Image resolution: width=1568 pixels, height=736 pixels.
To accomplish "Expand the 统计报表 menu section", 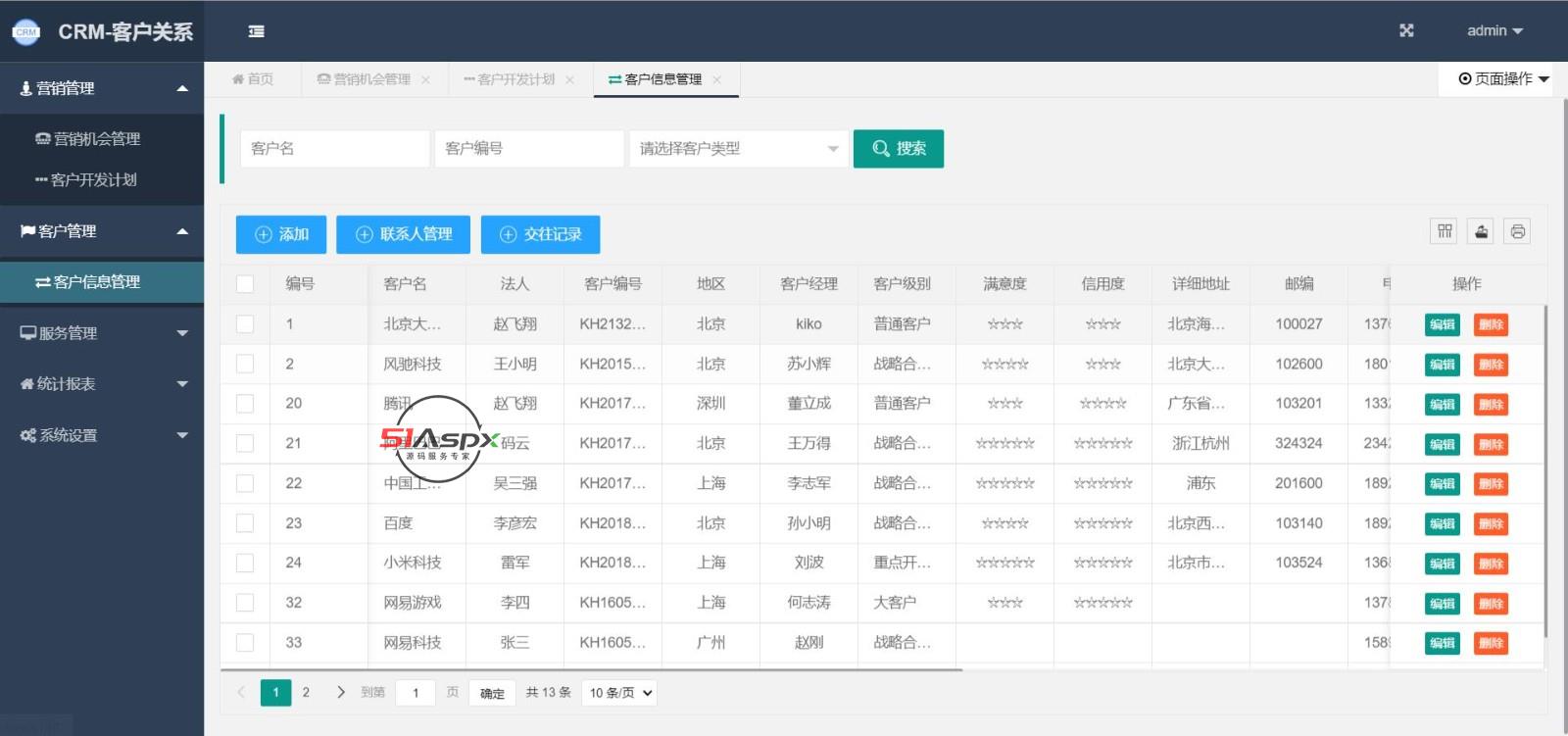I will [x=102, y=384].
